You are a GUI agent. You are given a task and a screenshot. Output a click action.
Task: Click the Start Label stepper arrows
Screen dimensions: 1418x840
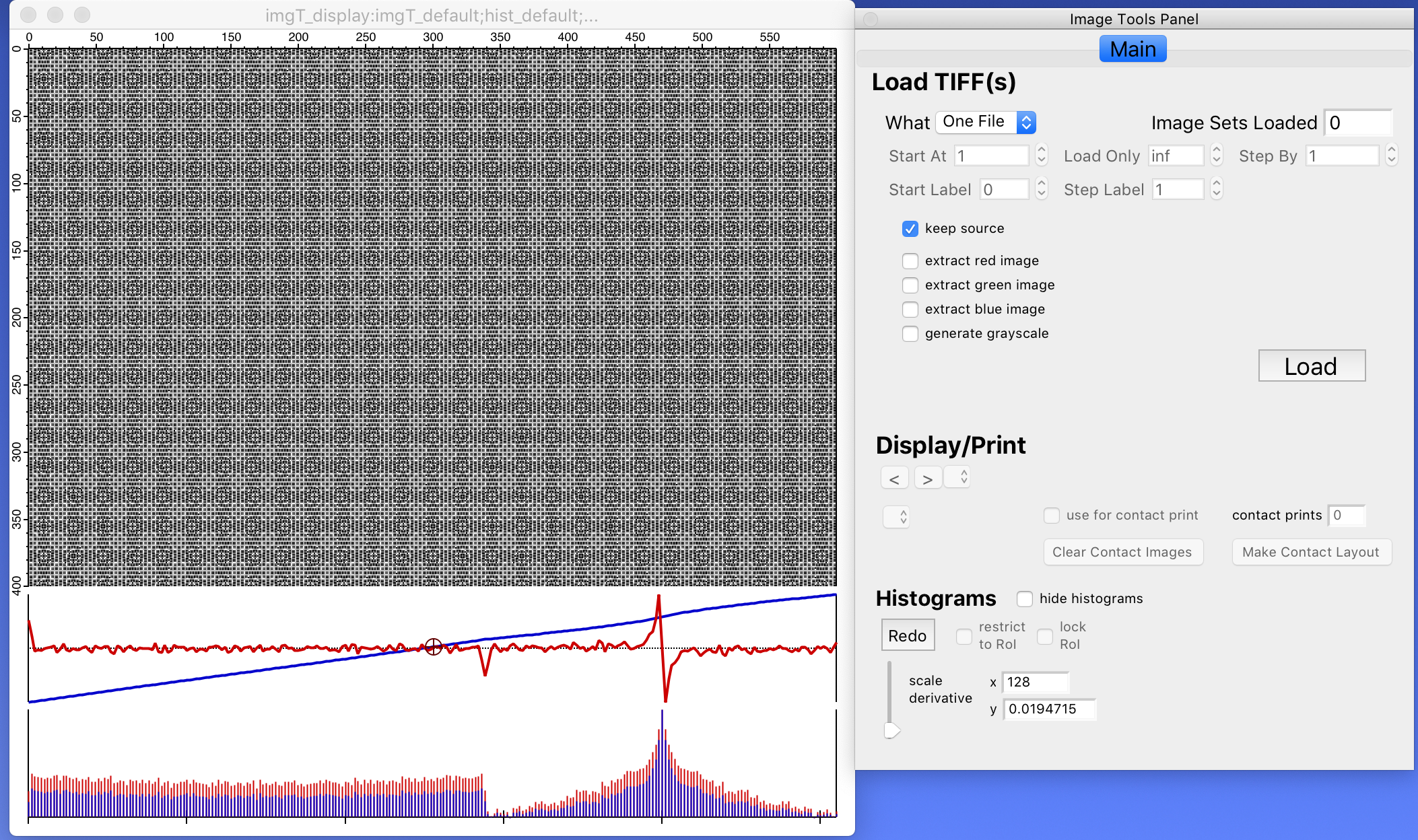1041,189
